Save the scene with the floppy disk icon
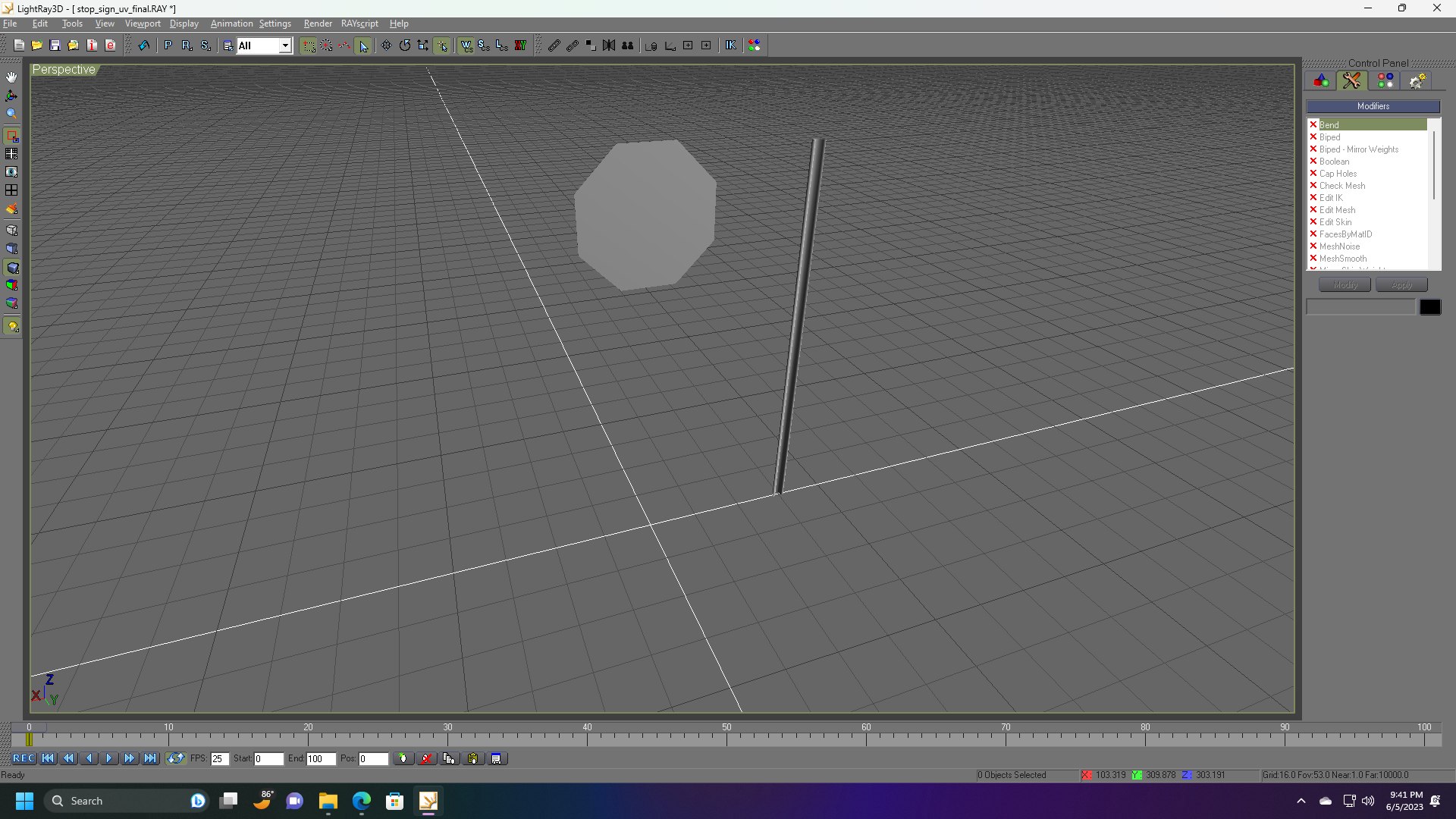The width and height of the screenshot is (1456, 819). (55, 45)
